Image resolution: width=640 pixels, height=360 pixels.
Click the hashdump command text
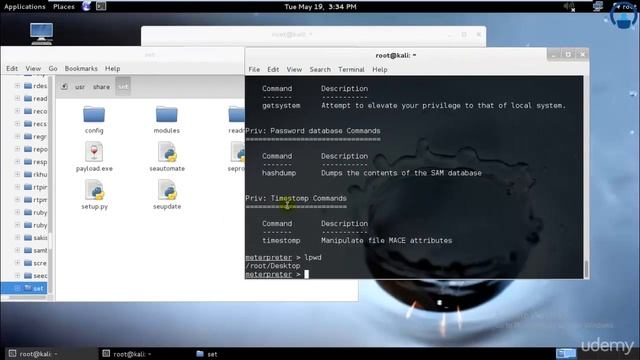(x=279, y=173)
